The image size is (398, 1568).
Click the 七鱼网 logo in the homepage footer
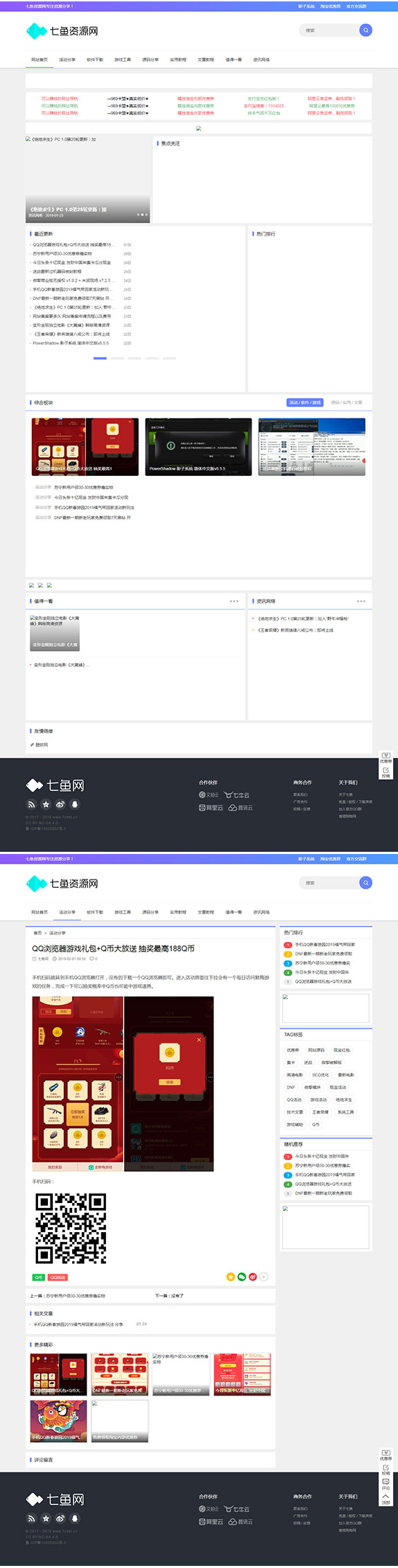pos(55,785)
